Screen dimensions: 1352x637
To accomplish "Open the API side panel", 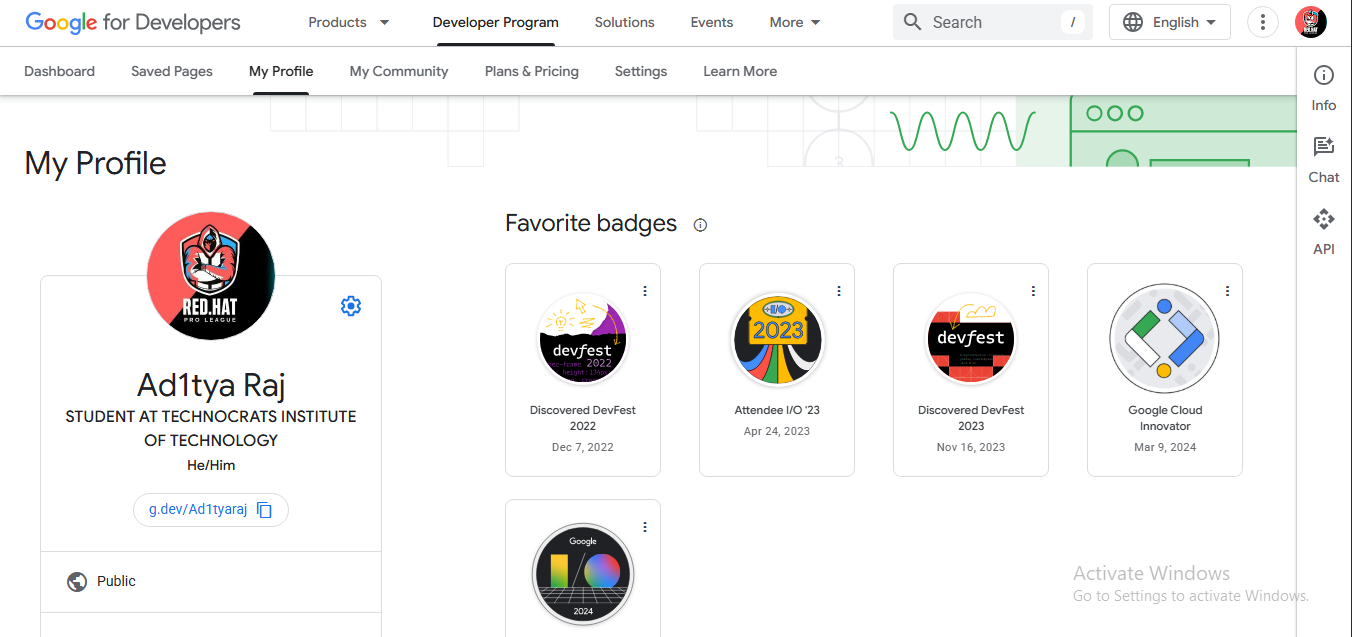I will (1324, 232).
